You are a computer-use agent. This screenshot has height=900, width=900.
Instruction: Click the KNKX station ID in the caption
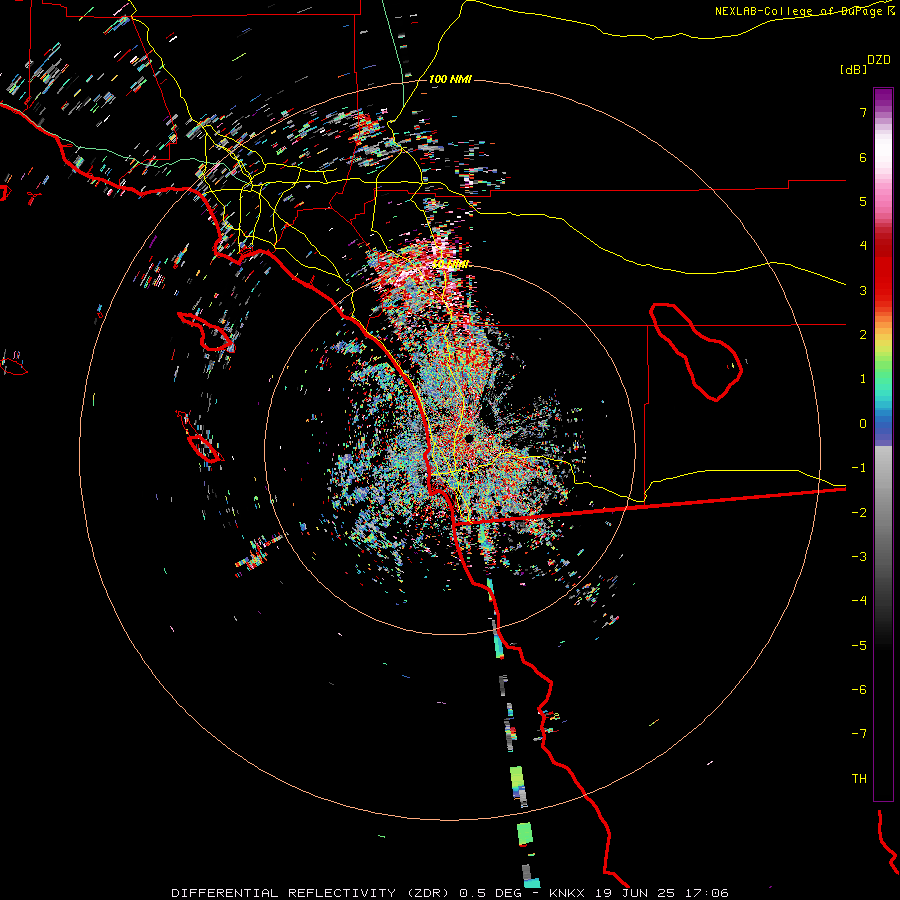pyautogui.click(x=567, y=893)
